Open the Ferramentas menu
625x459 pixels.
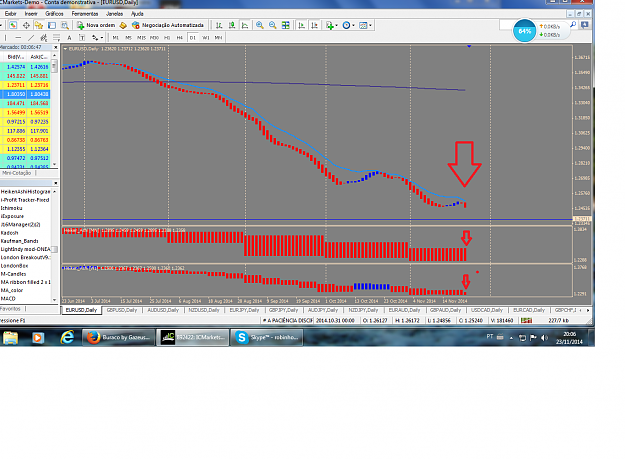point(85,14)
